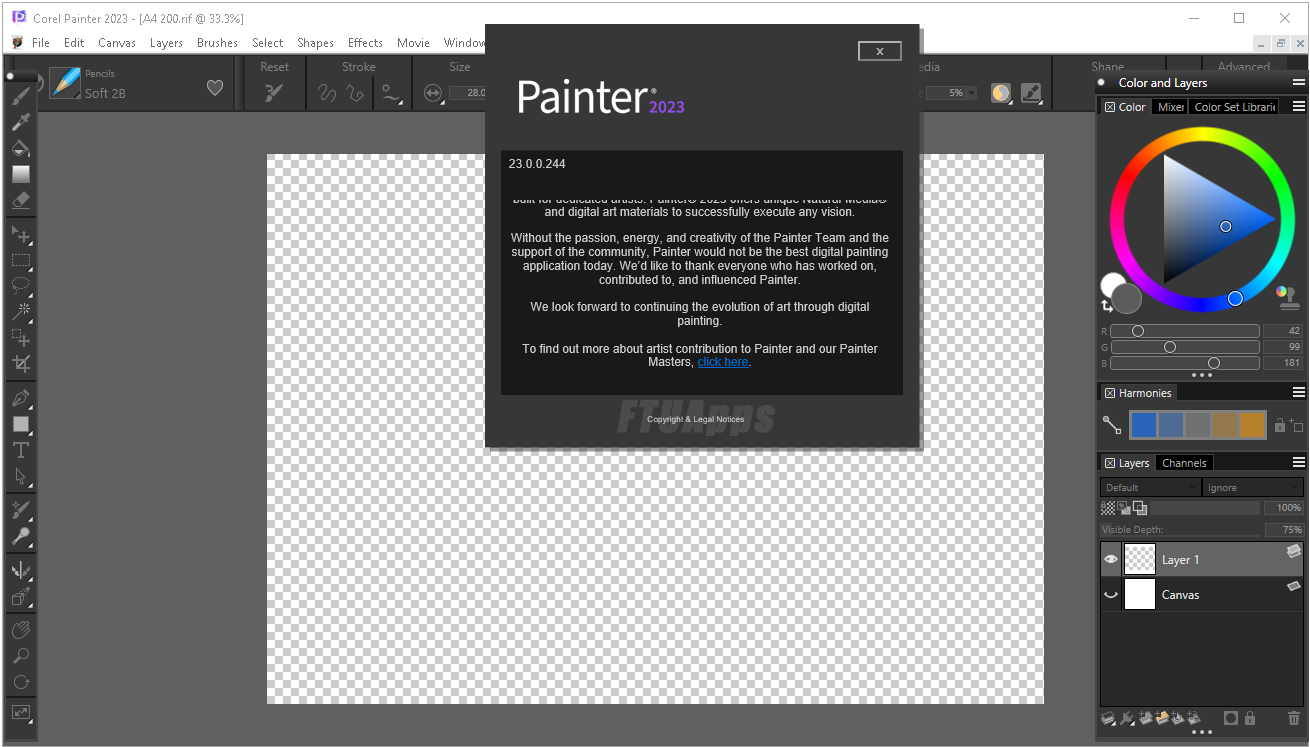This screenshot has width=1310, height=747.
Task: Swap main and additional colors
Action: (1107, 306)
